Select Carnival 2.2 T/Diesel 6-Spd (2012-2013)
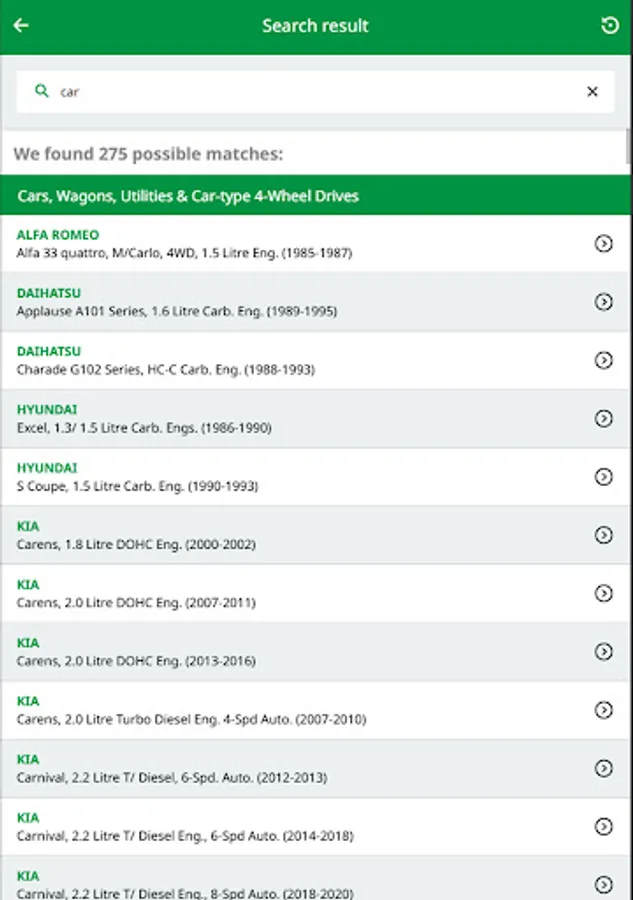 172,778
